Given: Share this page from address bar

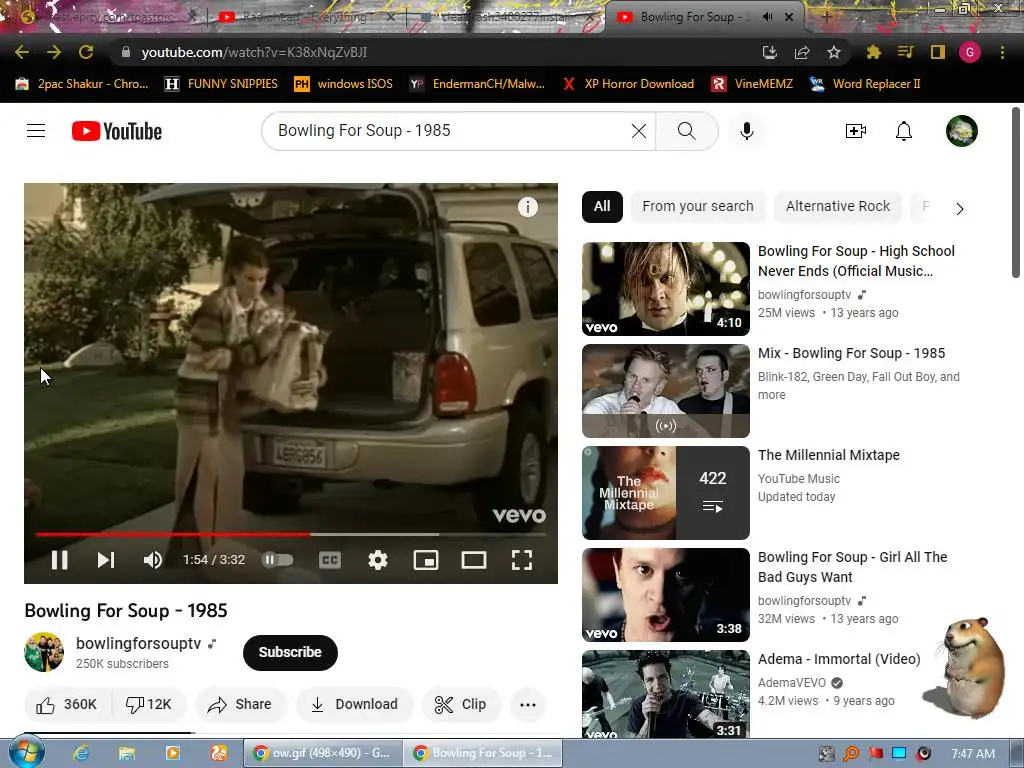Looking at the screenshot, I should point(802,52).
